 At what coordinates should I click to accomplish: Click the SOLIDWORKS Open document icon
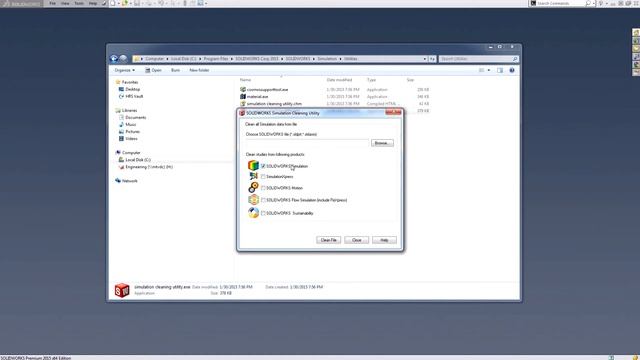pyautogui.click(x=125, y=3)
